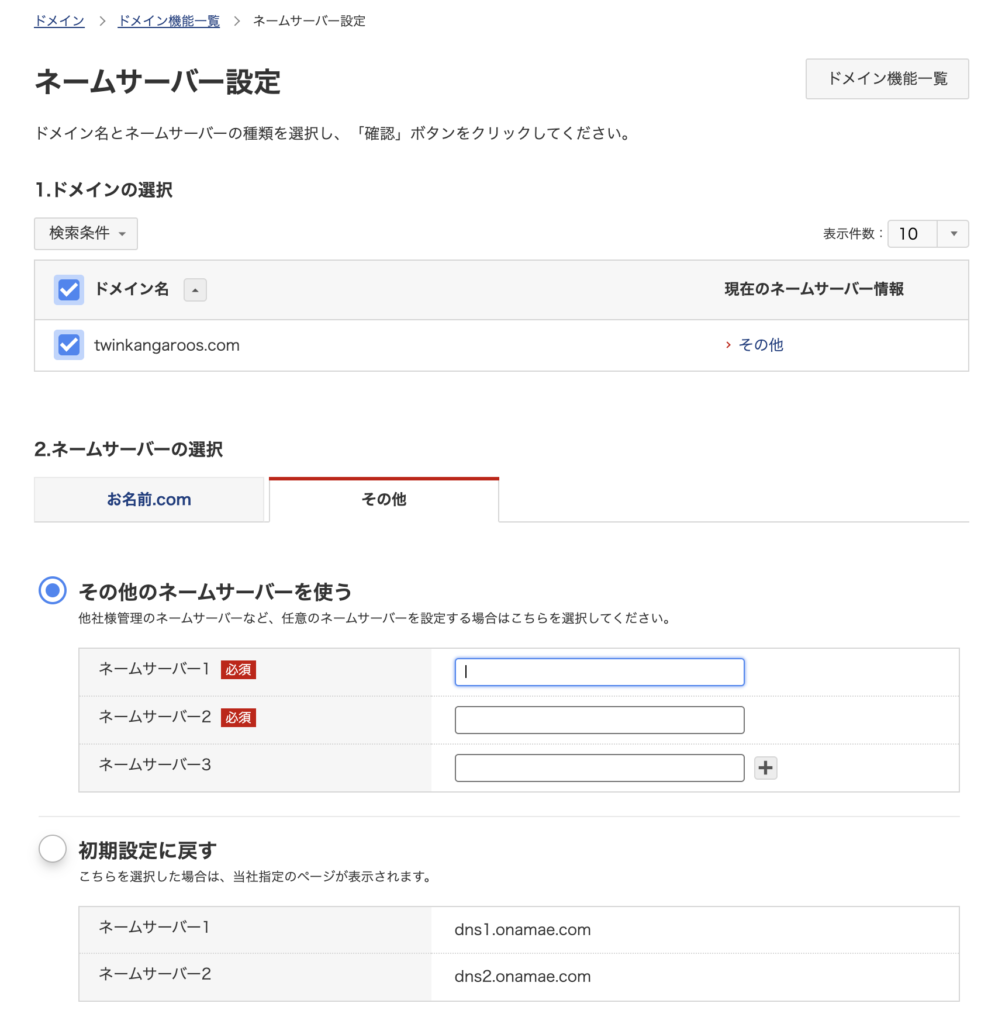Image resolution: width=981 pixels, height=1024 pixels.
Task: Select the その他 nameserver tab
Action: pyautogui.click(x=384, y=500)
